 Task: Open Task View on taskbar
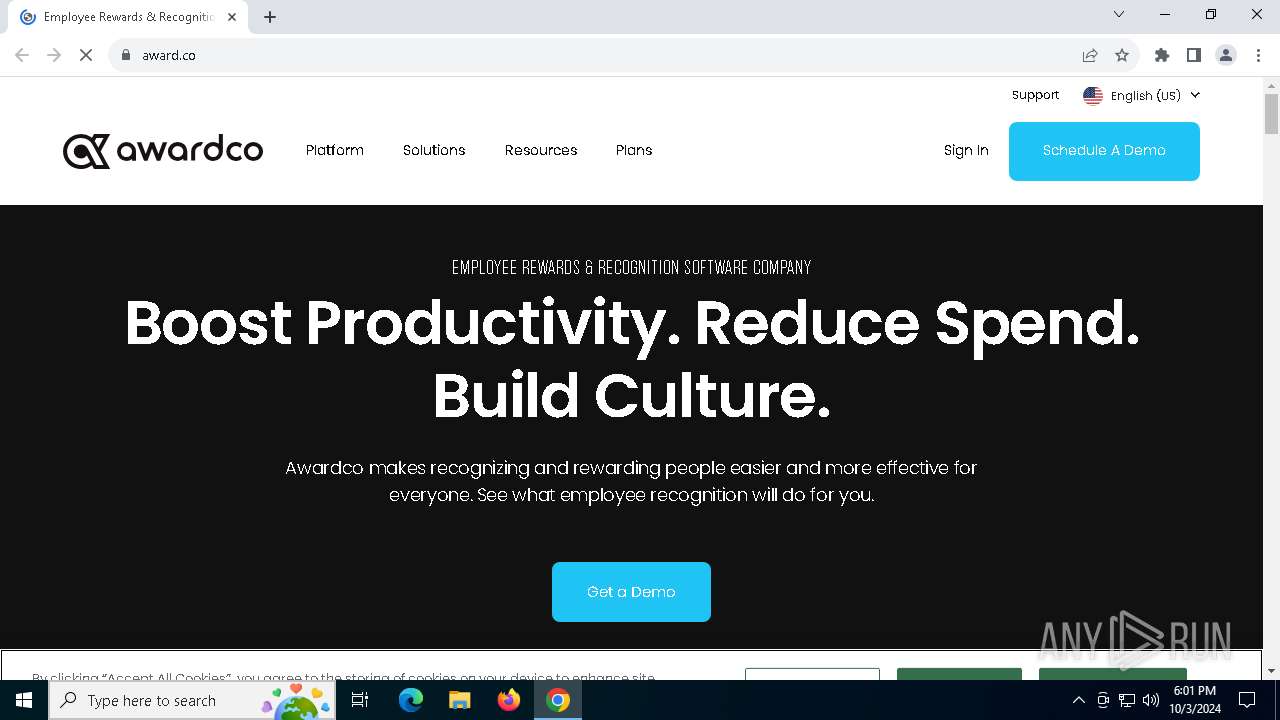tap(360, 700)
